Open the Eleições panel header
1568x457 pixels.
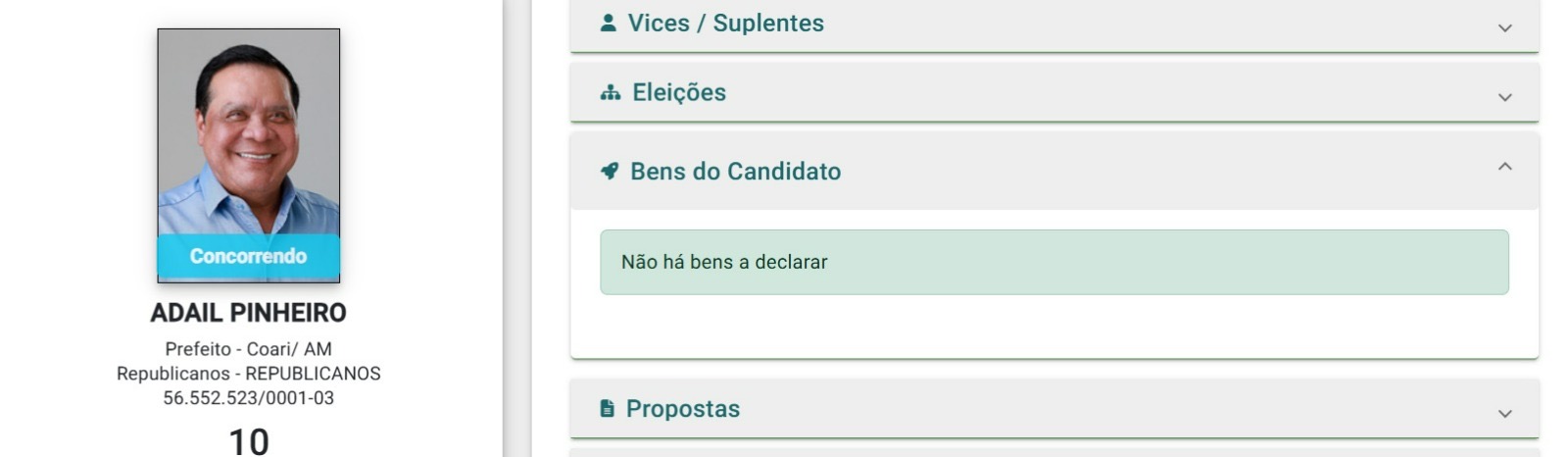point(1054,93)
